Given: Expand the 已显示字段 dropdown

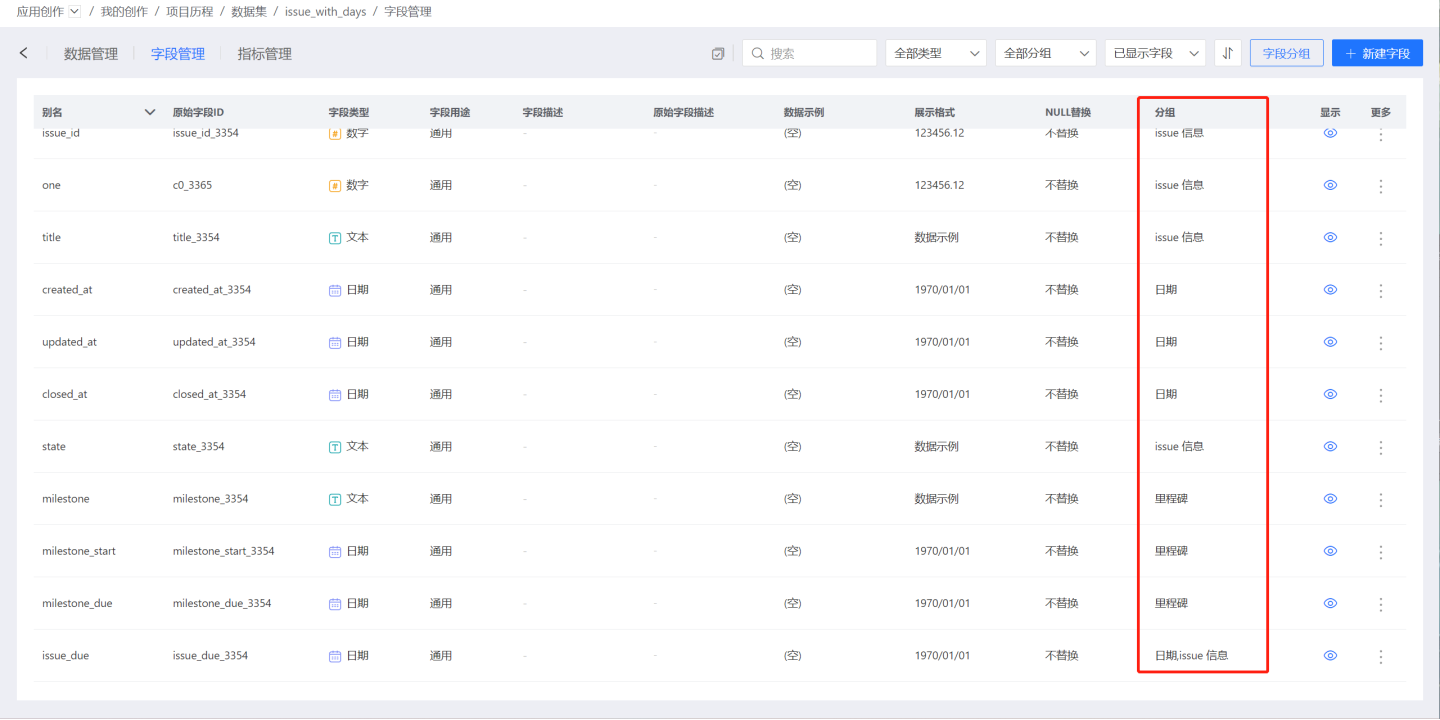Looking at the screenshot, I should [1155, 53].
